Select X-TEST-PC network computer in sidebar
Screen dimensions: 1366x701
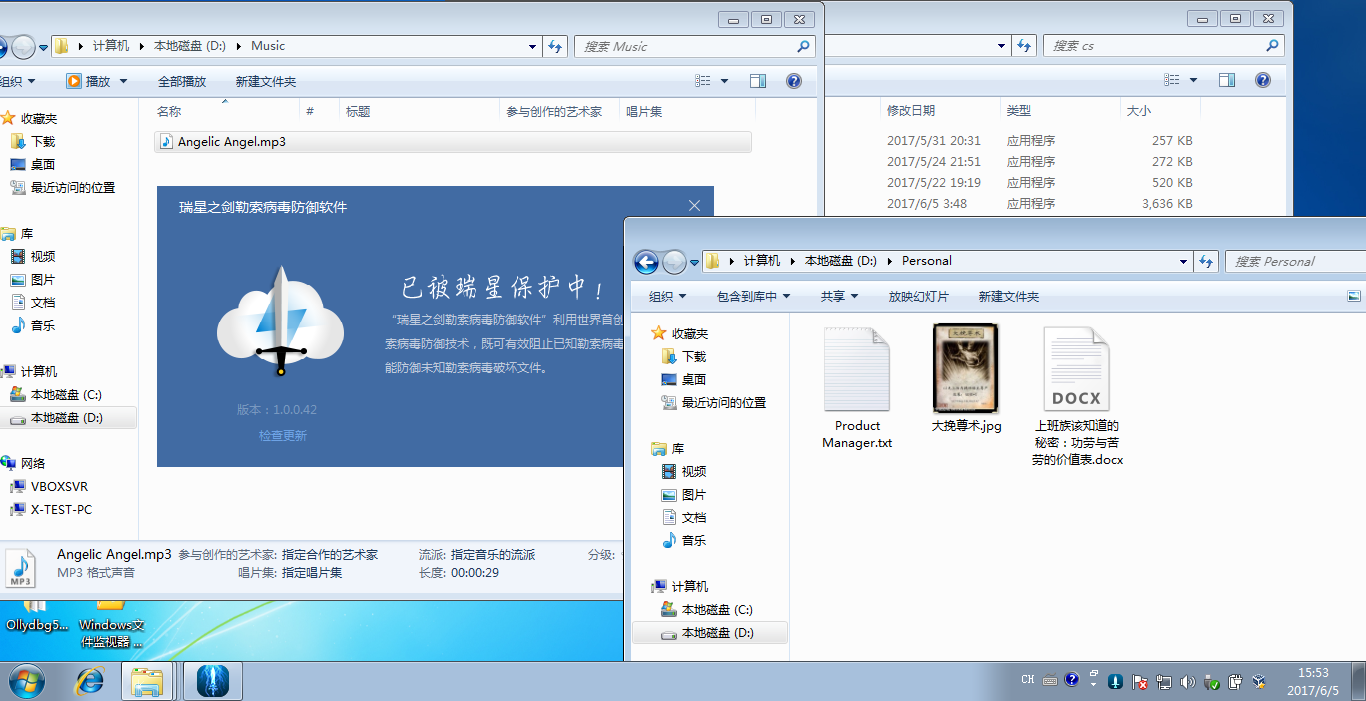pyautogui.click(x=61, y=510)
